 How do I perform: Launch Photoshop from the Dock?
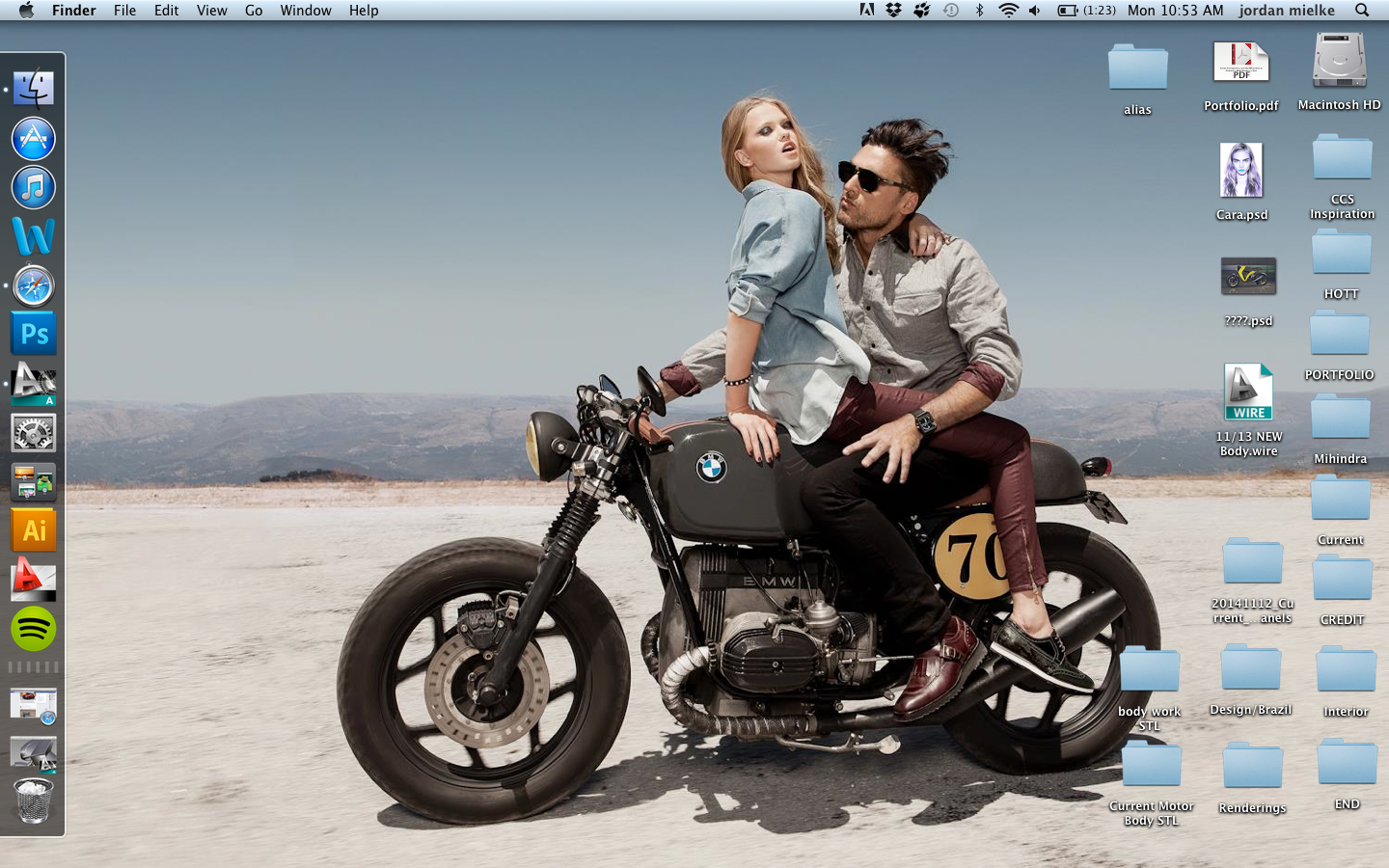[33, 334]
